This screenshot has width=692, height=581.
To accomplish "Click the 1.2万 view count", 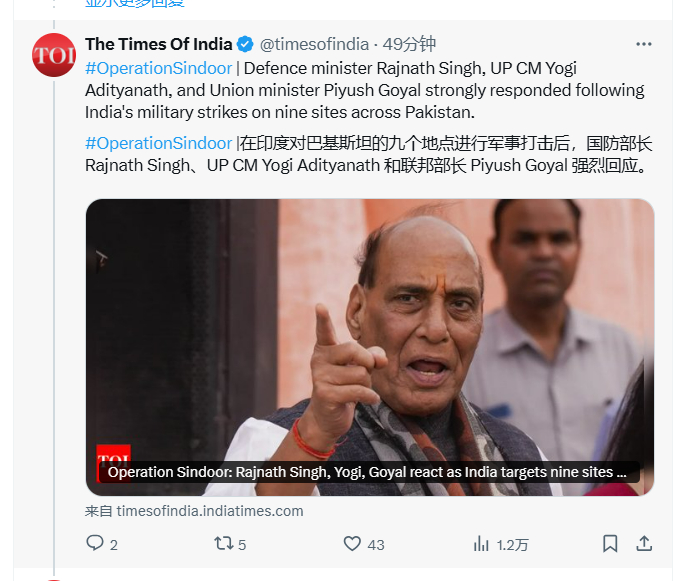I will pyautogui.click(x=512, y=545).
